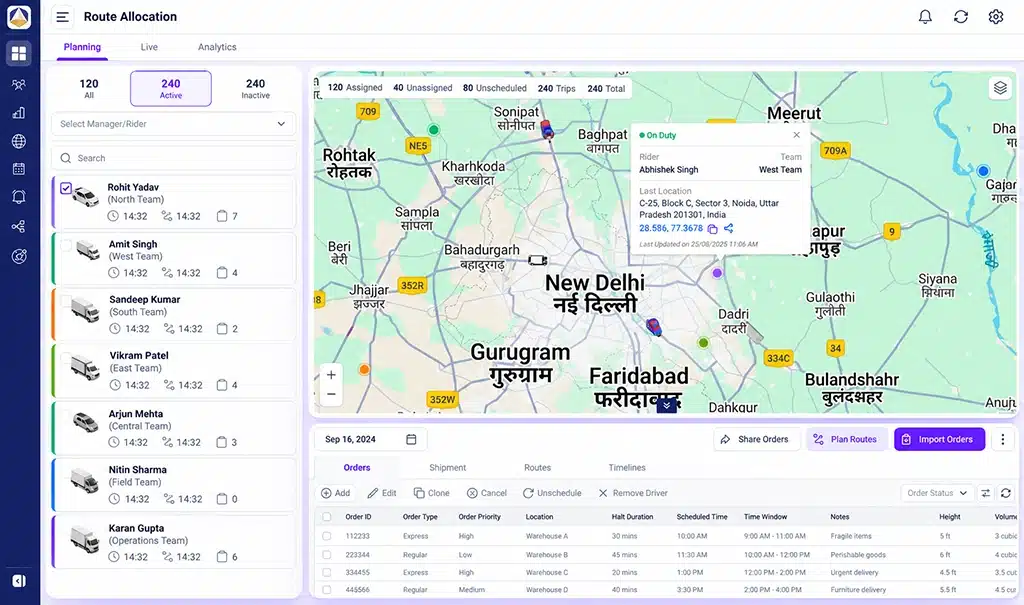Open the share nodes icon in sidebar
The height and width of the screenshot is (605, 1024).
(19, 227)
